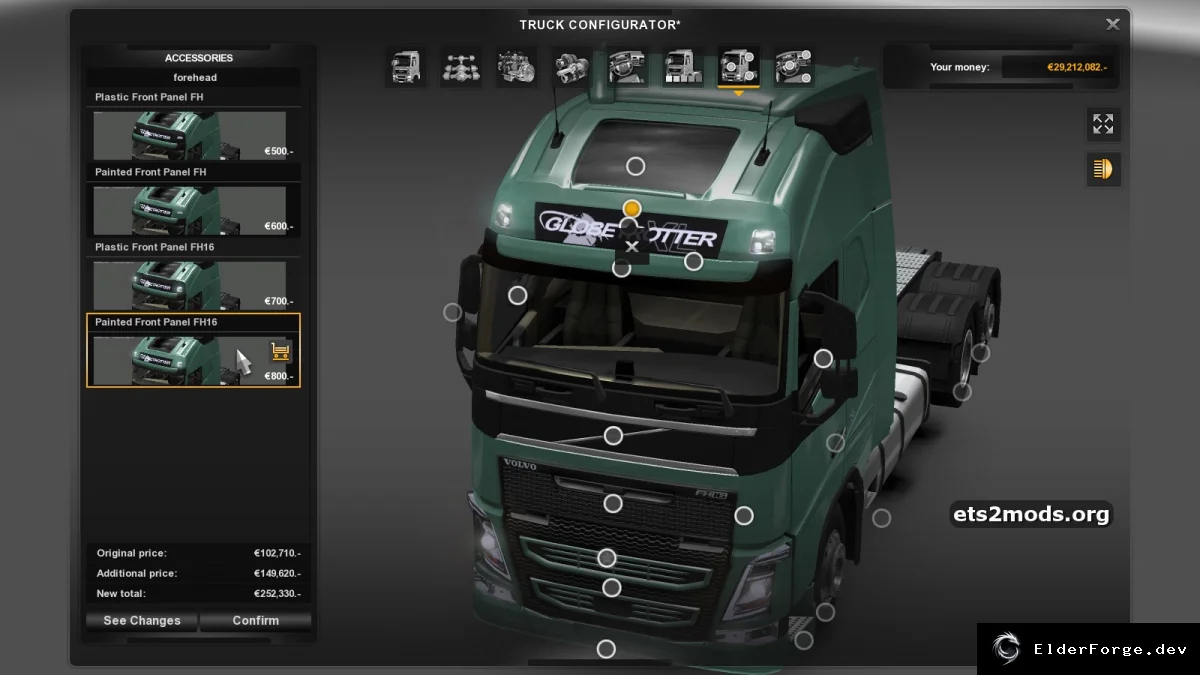Open the chassis category

[461, 67]
